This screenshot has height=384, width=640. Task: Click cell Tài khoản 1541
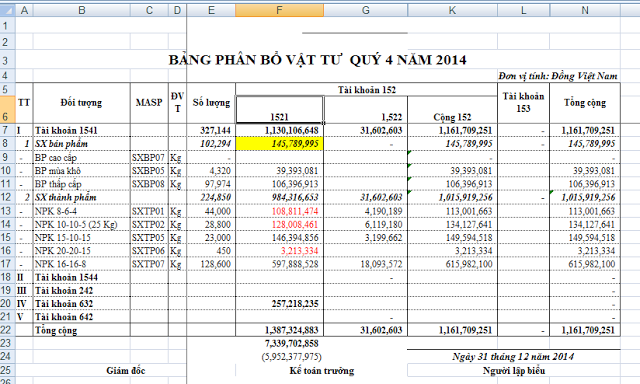click(x=82, y=130)
